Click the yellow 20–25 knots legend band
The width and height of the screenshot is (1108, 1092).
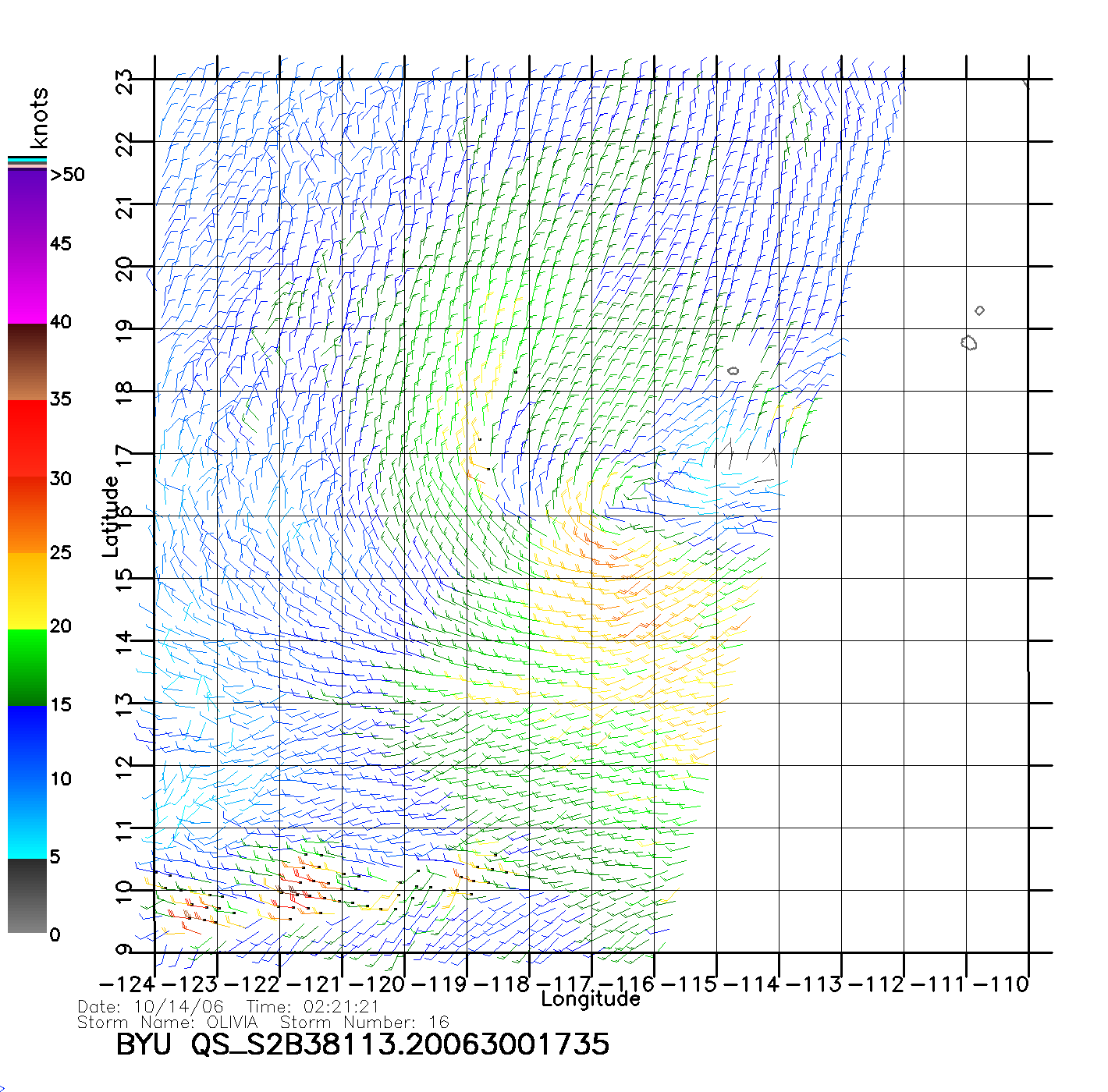[27, 590]
